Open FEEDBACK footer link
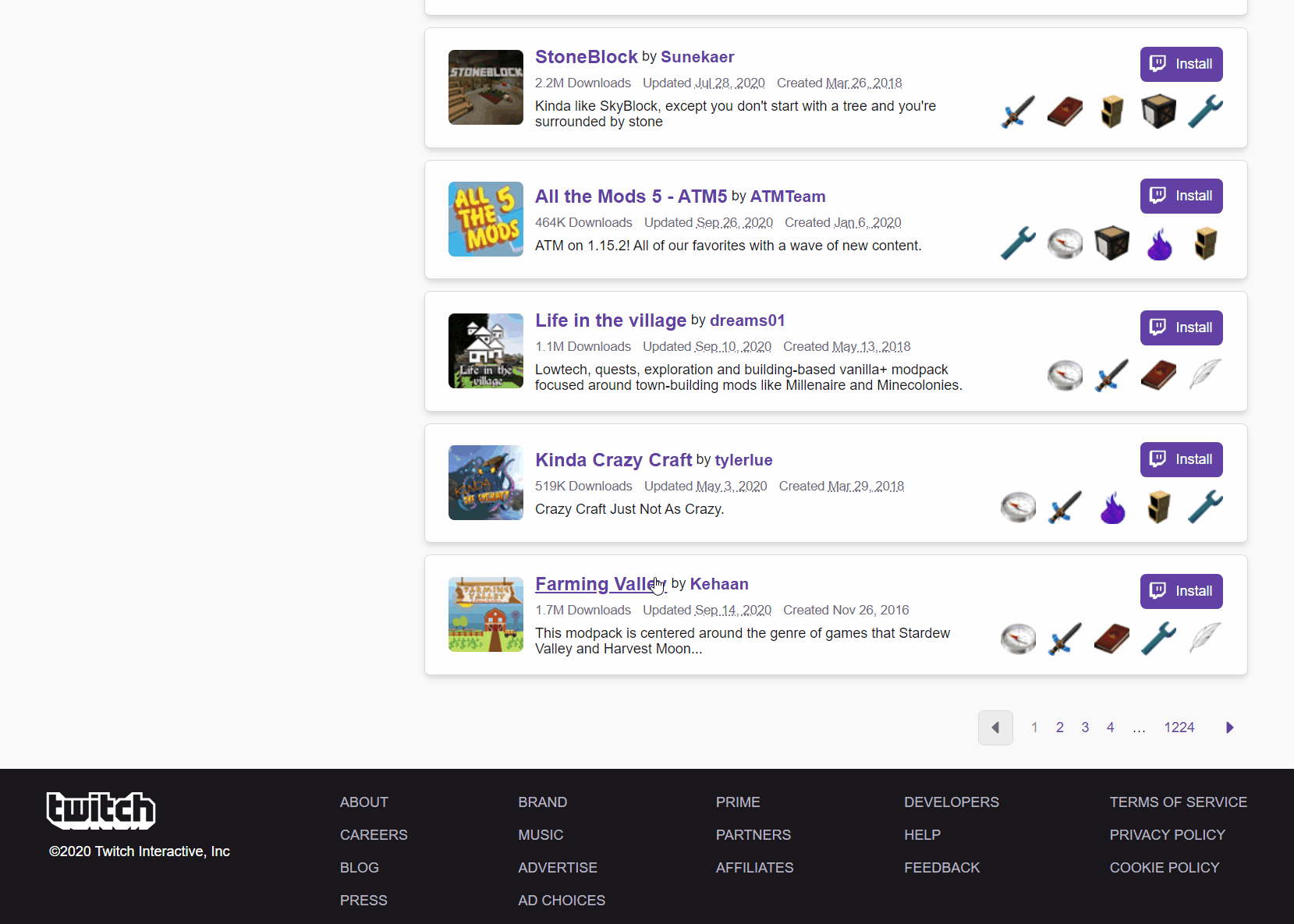The width and height of the screenshot is (1294, 924). tap(941, 868)
